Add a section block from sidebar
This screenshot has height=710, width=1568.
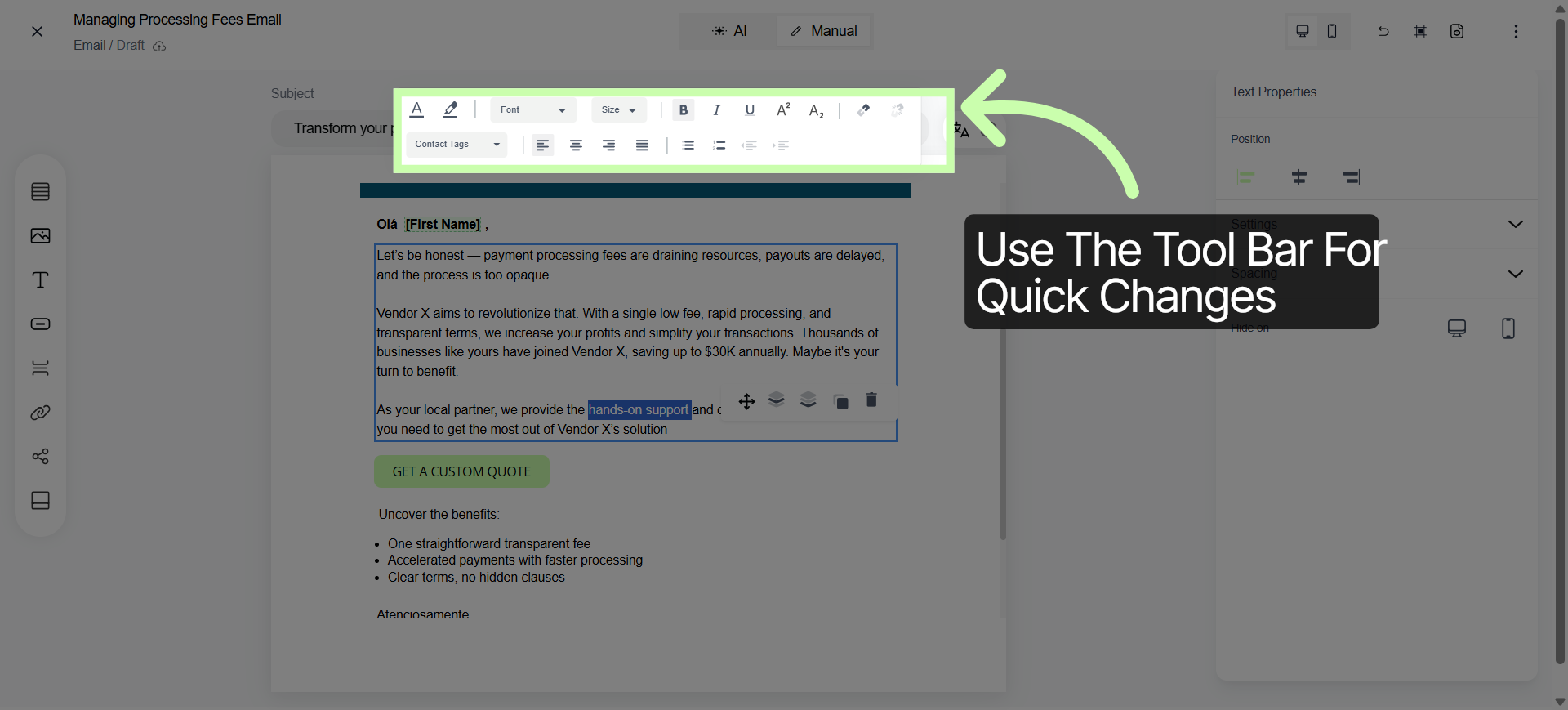(x=40, y=191)
